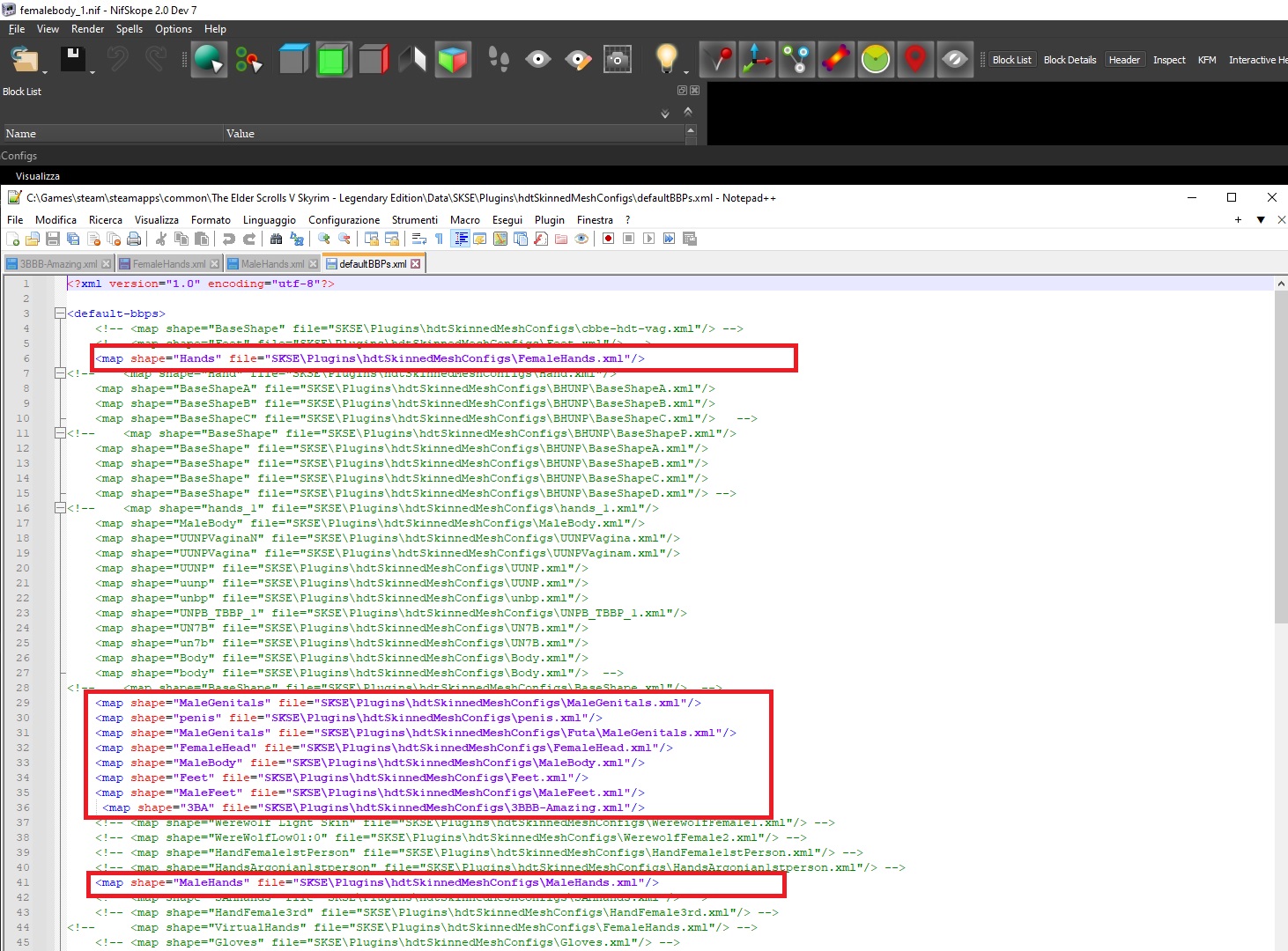Viewport: 1288px width, 951px height.
Task: Toggle hidden objects crossed-eye icon
Action: pos(955,60)
